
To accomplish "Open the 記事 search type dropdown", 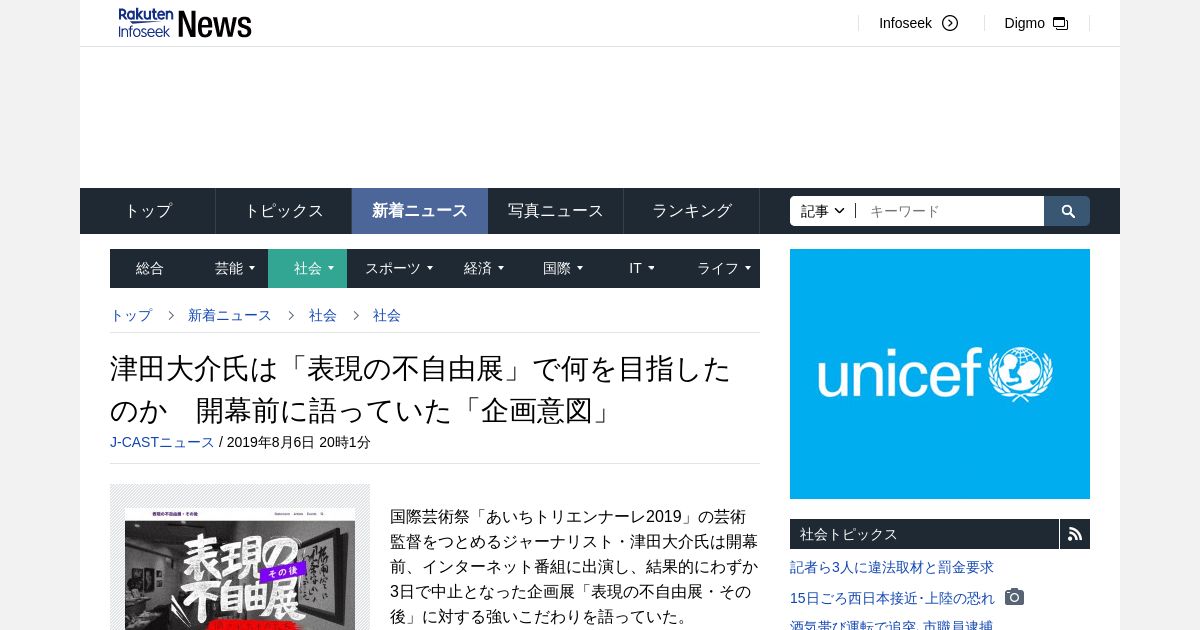I will click(823, 211).
